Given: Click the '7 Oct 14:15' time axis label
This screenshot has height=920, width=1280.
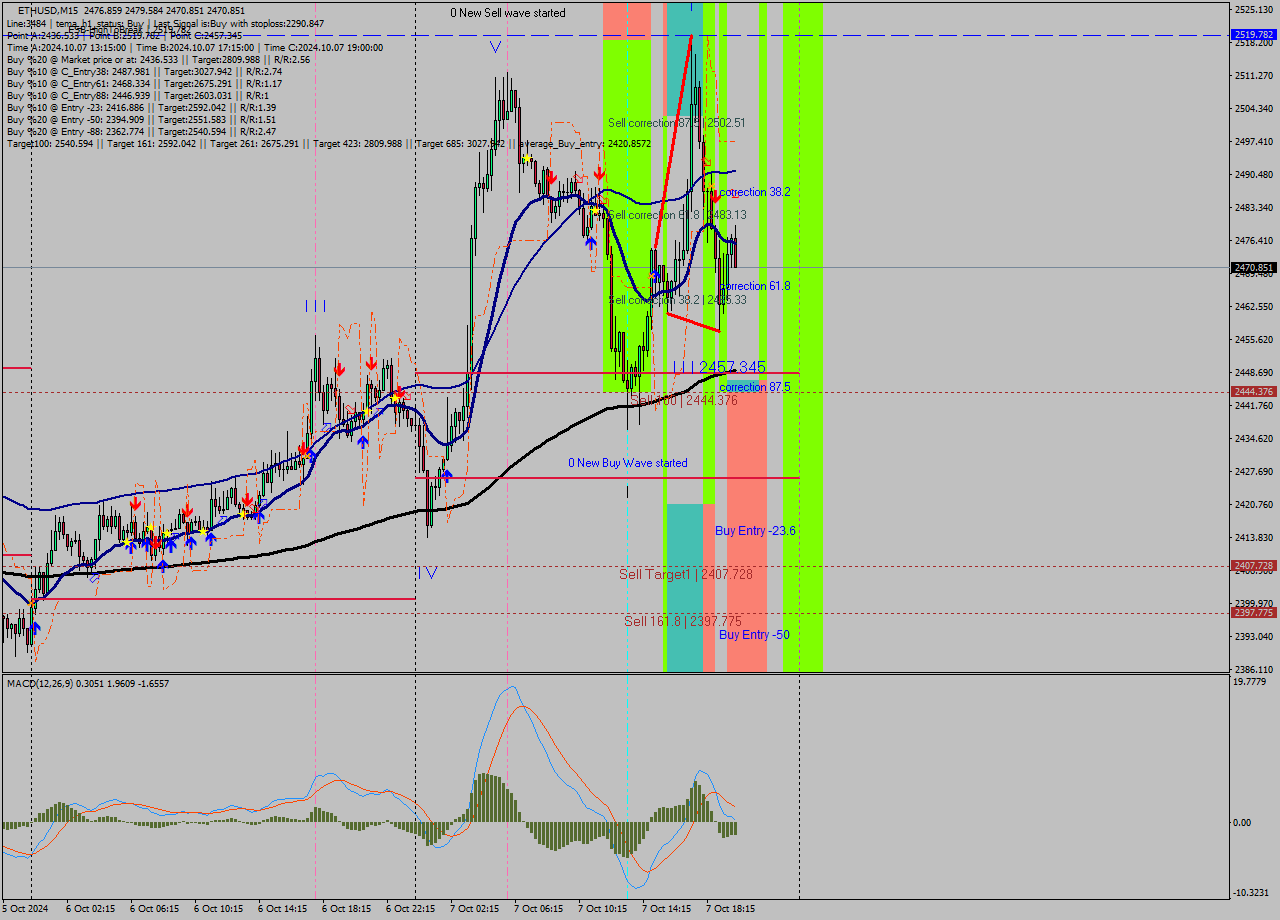Looking at the screenshot, I should (667, 909).
